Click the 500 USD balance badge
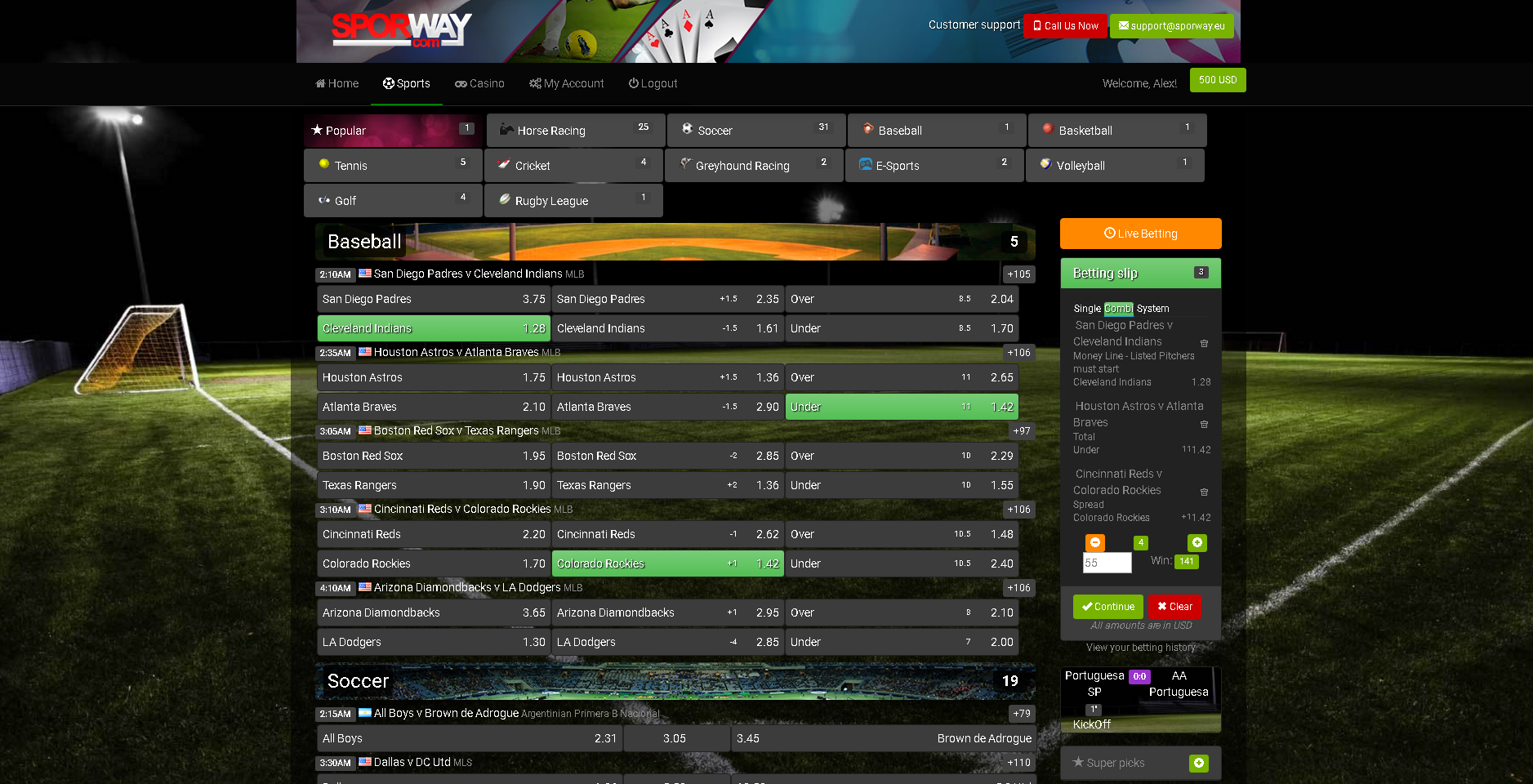 click(1218, 80)
